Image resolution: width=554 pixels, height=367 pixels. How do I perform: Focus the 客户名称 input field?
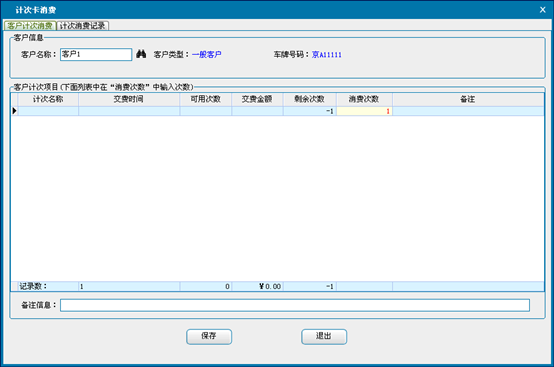[x=96, y=54]
